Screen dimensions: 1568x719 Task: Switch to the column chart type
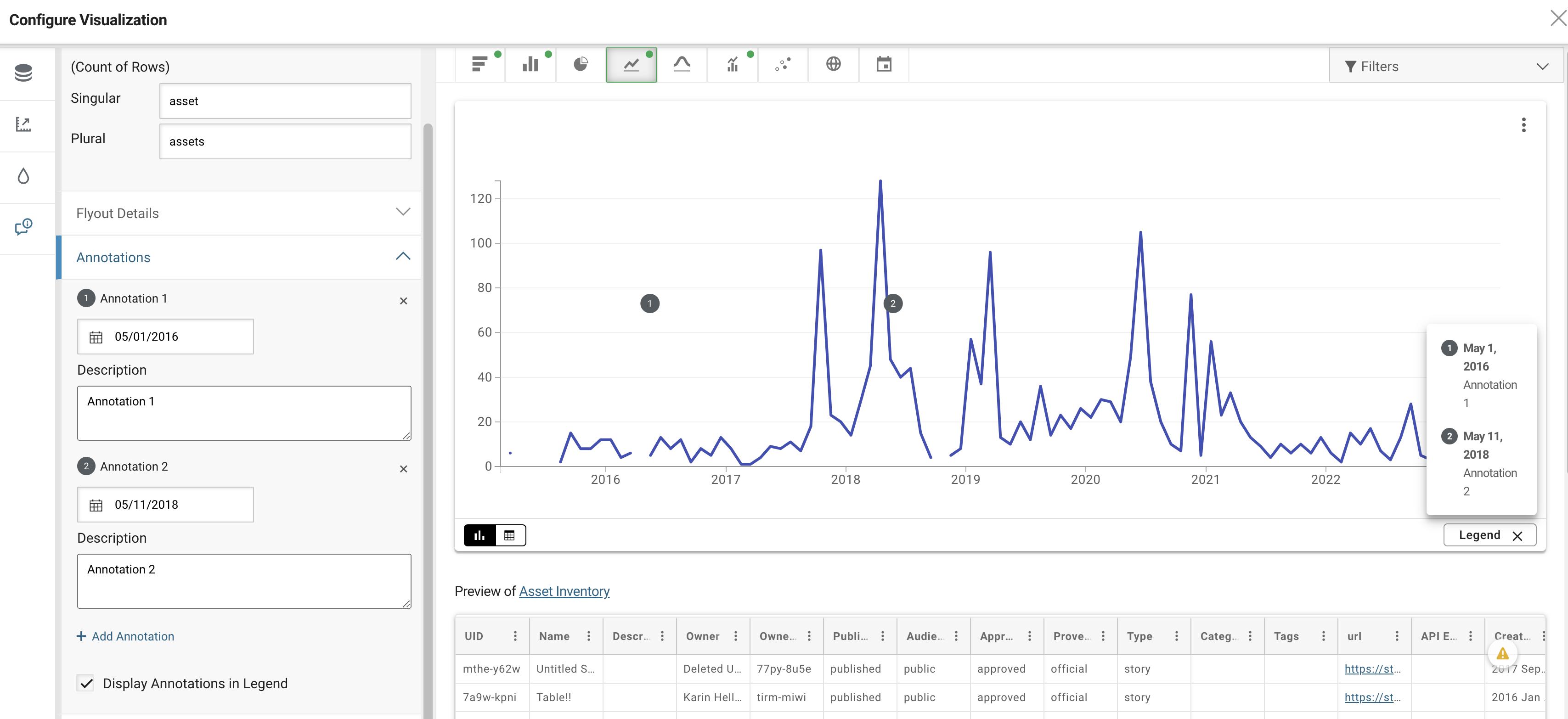pos(530,64)
